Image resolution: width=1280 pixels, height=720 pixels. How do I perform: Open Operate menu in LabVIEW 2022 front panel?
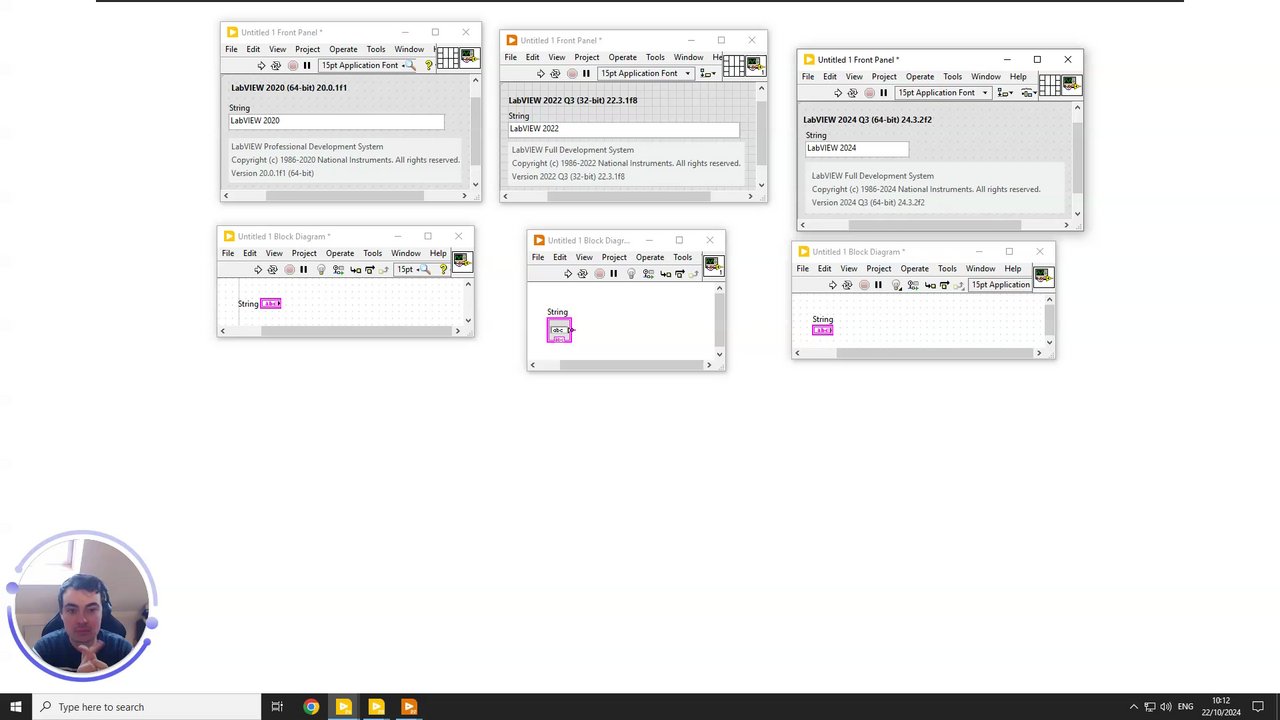point(622,57)
